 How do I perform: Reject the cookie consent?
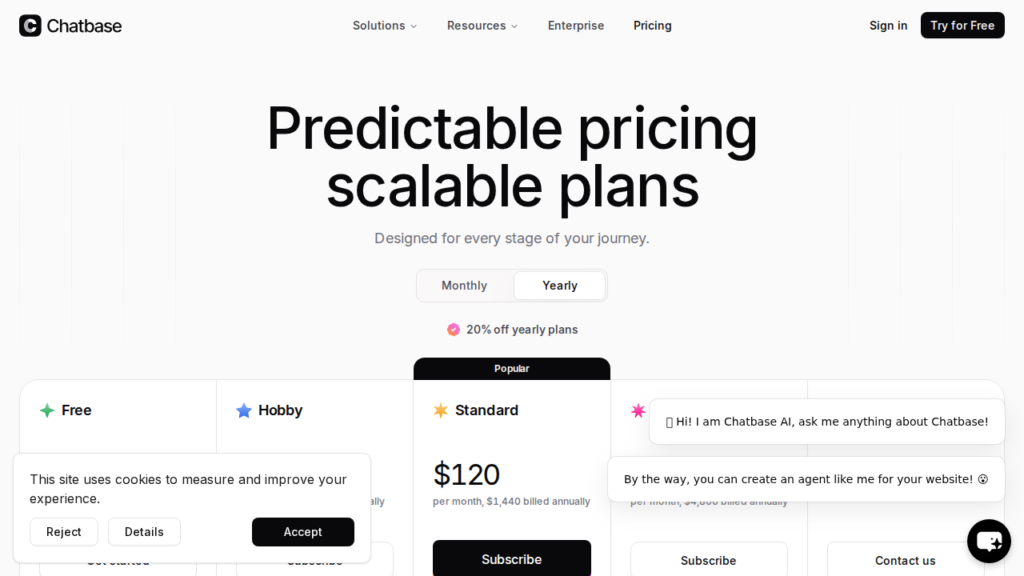click(x=64, y=532)
